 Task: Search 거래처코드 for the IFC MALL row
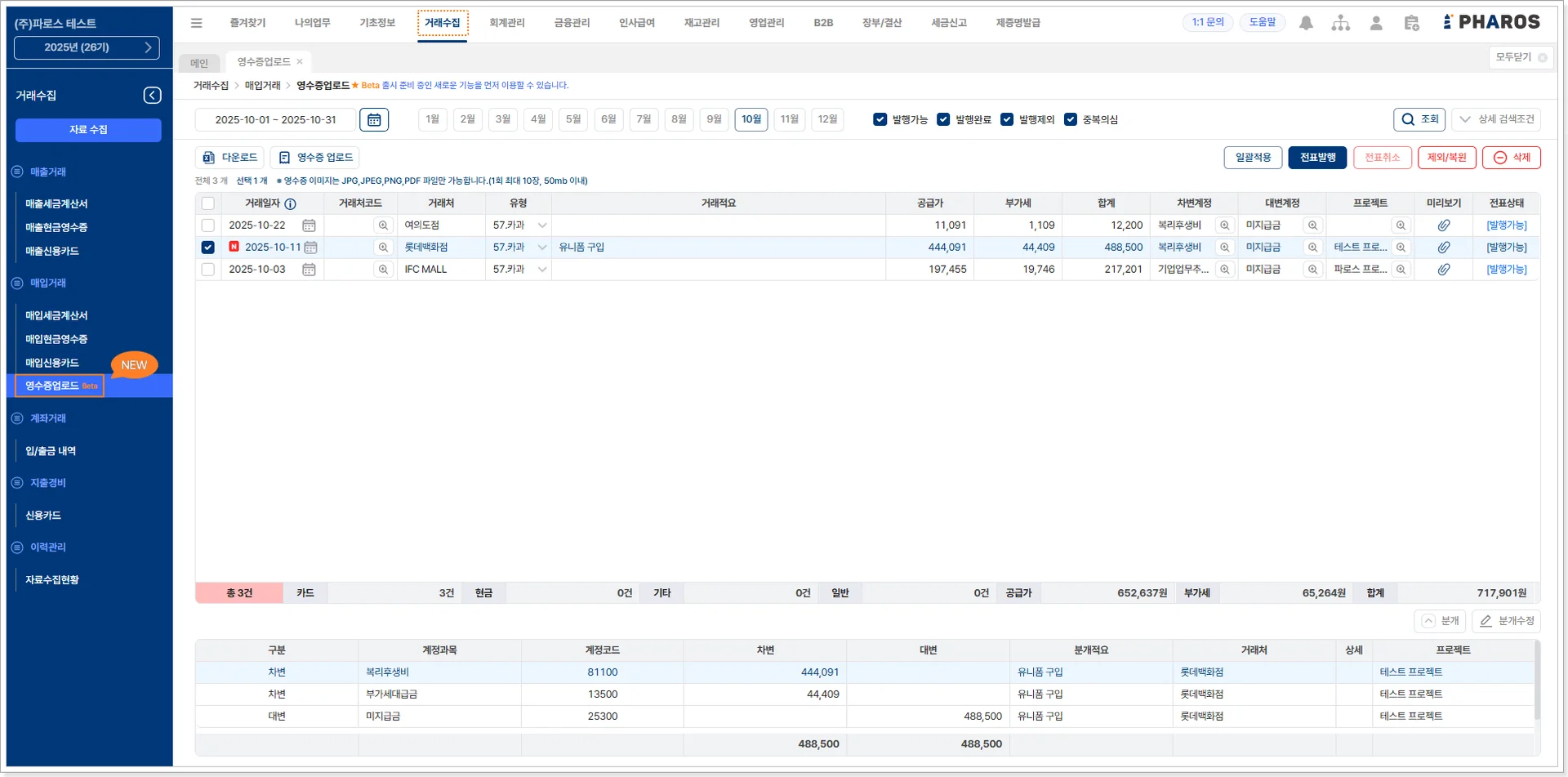click(x=382, y=270)
